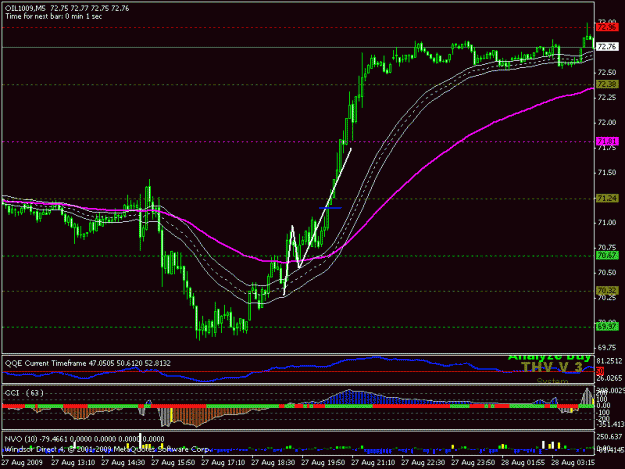The image size is (625, 469).
Task: Click the QQE scale value 26.0265
Action: pos(609,378)
